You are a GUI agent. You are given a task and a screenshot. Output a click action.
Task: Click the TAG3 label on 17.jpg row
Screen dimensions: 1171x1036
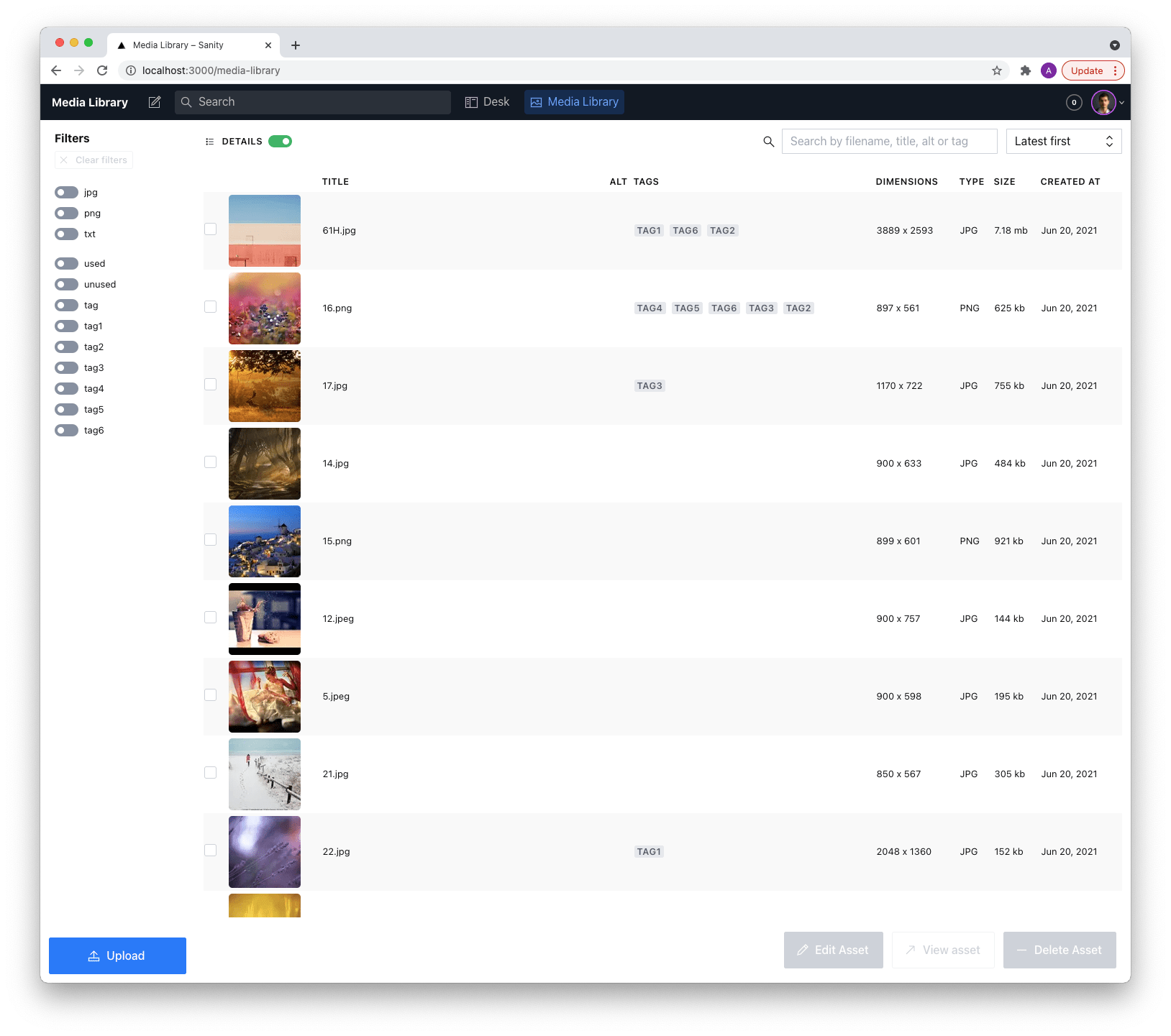(650, 386)
